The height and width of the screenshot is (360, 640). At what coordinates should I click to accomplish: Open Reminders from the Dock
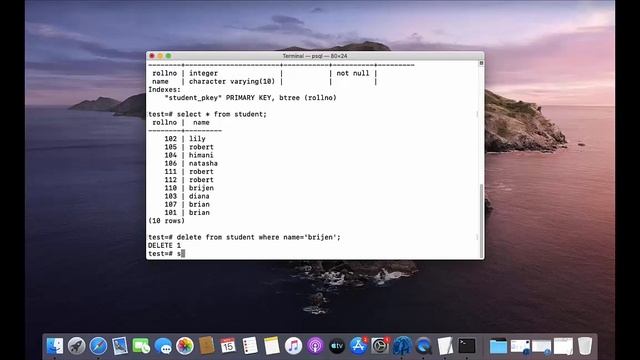pos(250,346)
